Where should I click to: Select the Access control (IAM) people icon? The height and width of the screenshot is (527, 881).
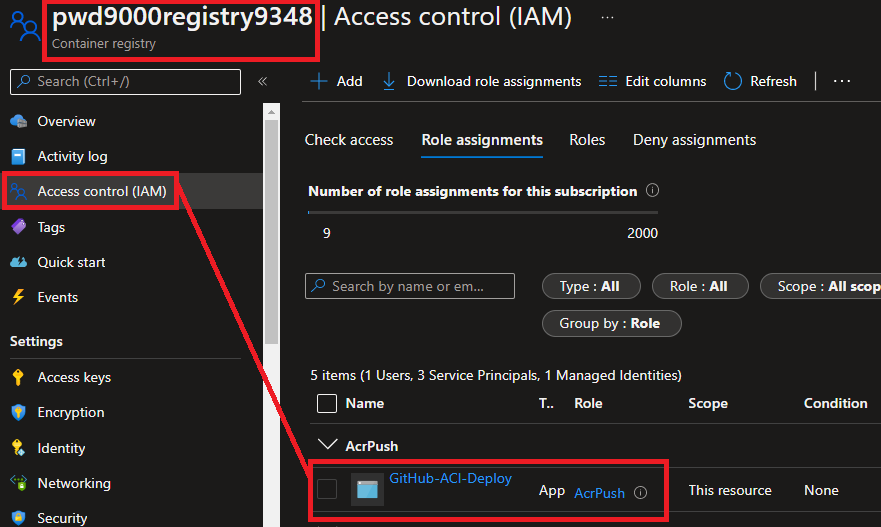coord(19,192)
